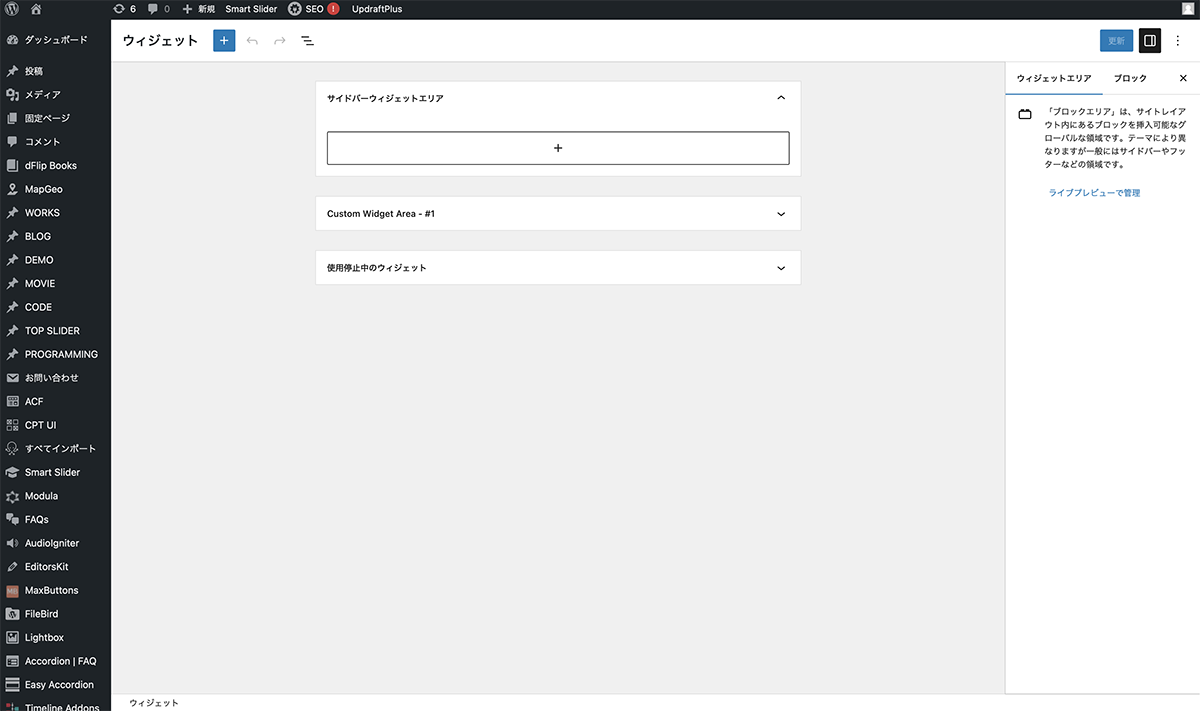Select the ウィジェットエリア tab
The width and height of the screenshot is (1200, 711).
[1054, 78]
